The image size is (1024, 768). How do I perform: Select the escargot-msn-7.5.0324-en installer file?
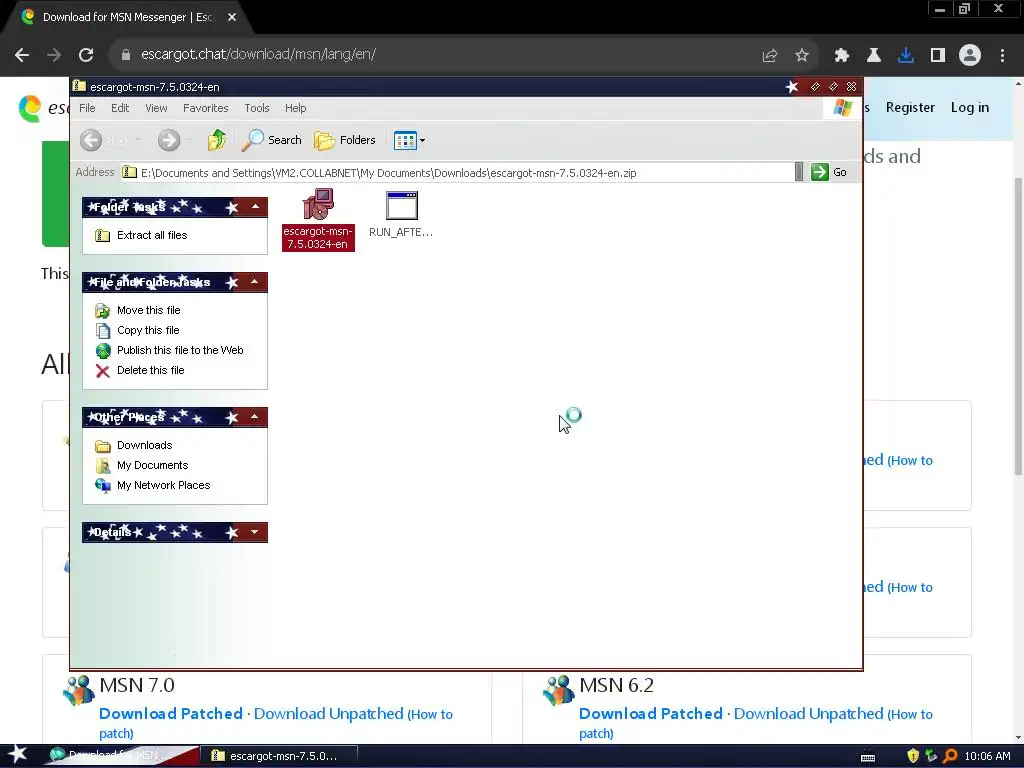pyautogui.click(x=318, y=219)
